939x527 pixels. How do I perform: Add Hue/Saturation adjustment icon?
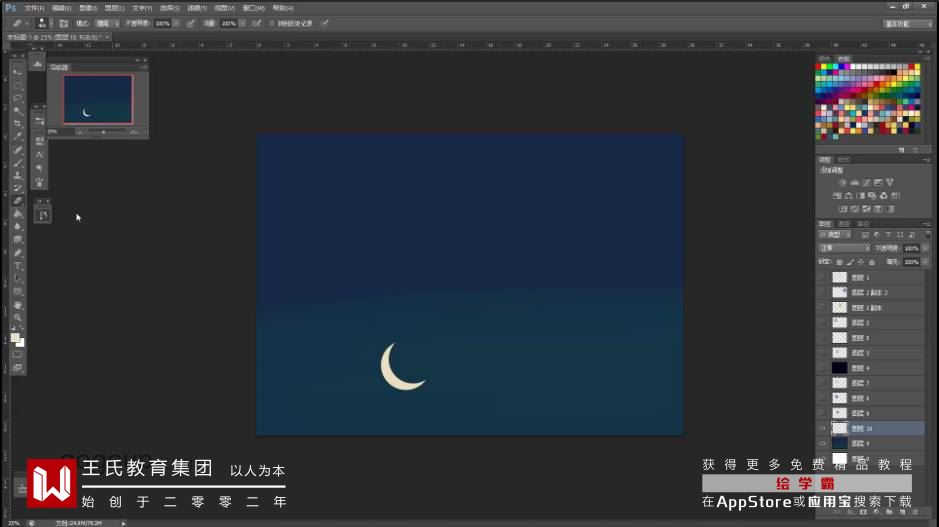[x=837, y=196]
